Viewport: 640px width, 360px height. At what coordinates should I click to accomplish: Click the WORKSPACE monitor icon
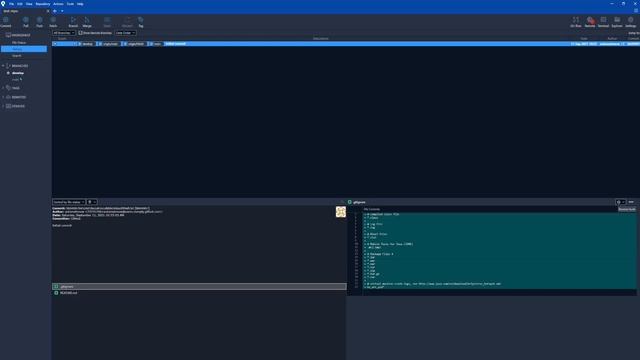(x=8, y=35)
